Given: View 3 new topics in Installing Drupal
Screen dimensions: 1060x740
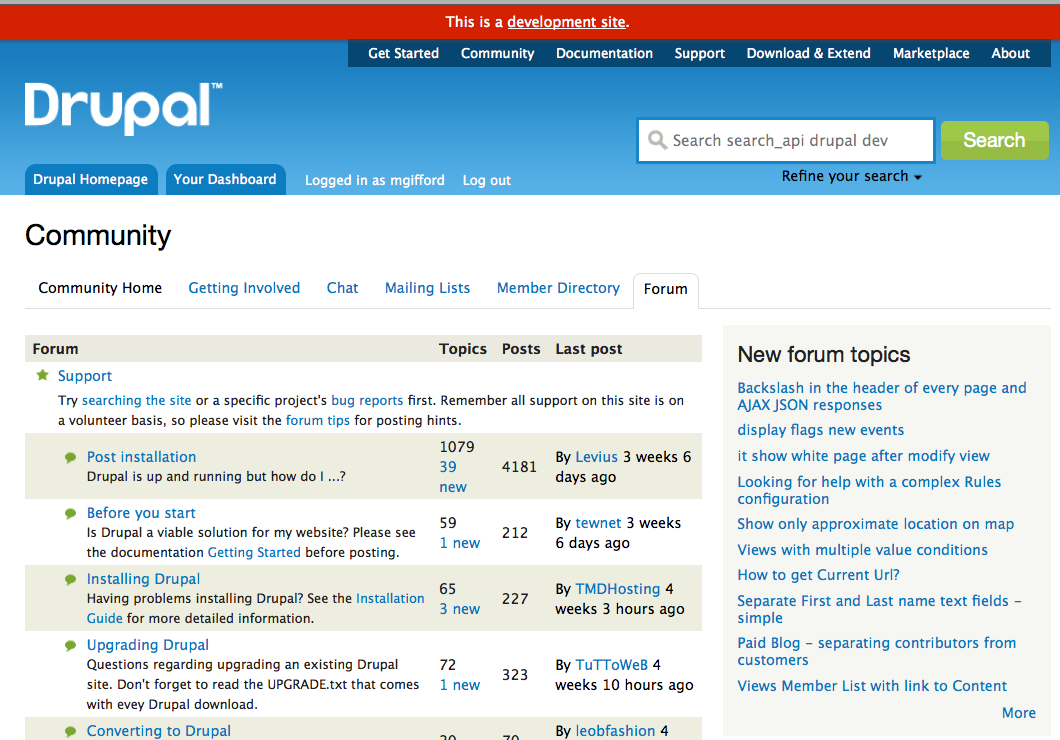Looking at the screenshot, I should 460,610.
